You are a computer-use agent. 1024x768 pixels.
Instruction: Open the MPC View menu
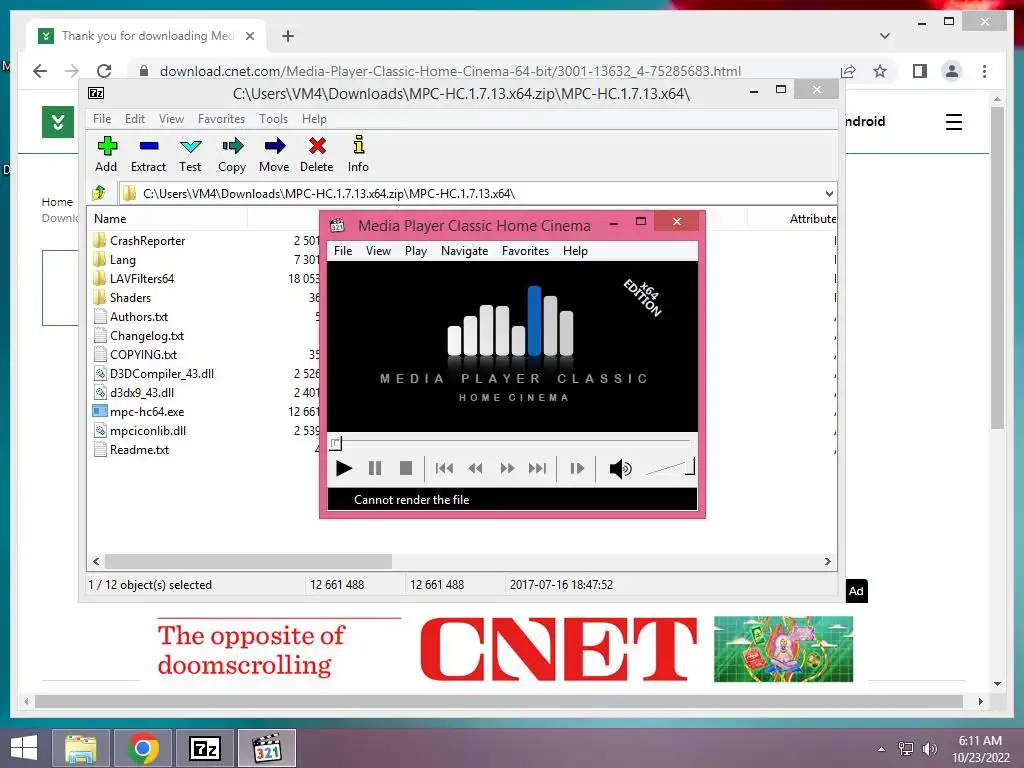(378, 251)
